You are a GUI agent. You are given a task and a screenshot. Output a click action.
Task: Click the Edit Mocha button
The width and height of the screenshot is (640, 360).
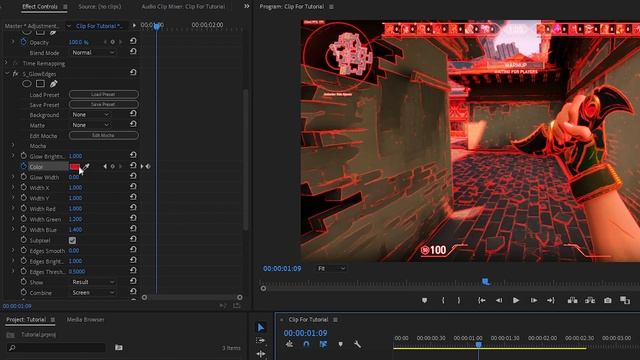(x=104, y=135)
